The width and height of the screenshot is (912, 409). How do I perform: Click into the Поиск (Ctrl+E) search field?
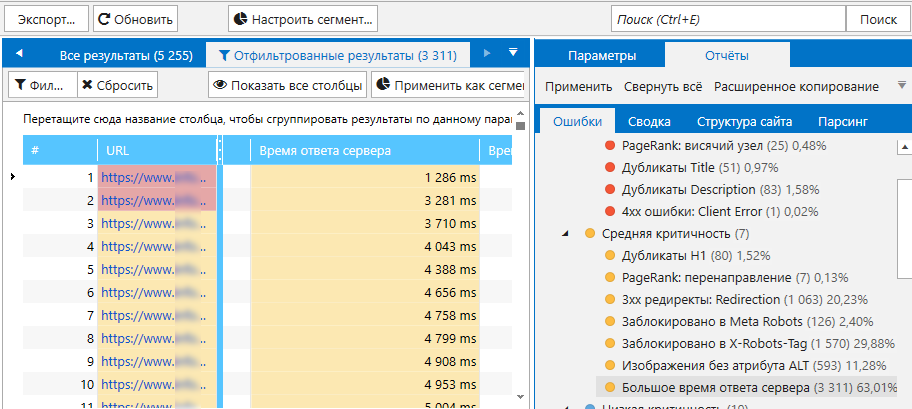click(727, 19)
